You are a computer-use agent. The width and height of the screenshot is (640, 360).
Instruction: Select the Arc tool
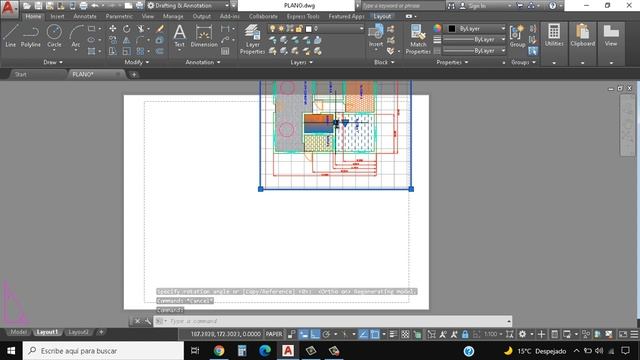click(76, 36)
